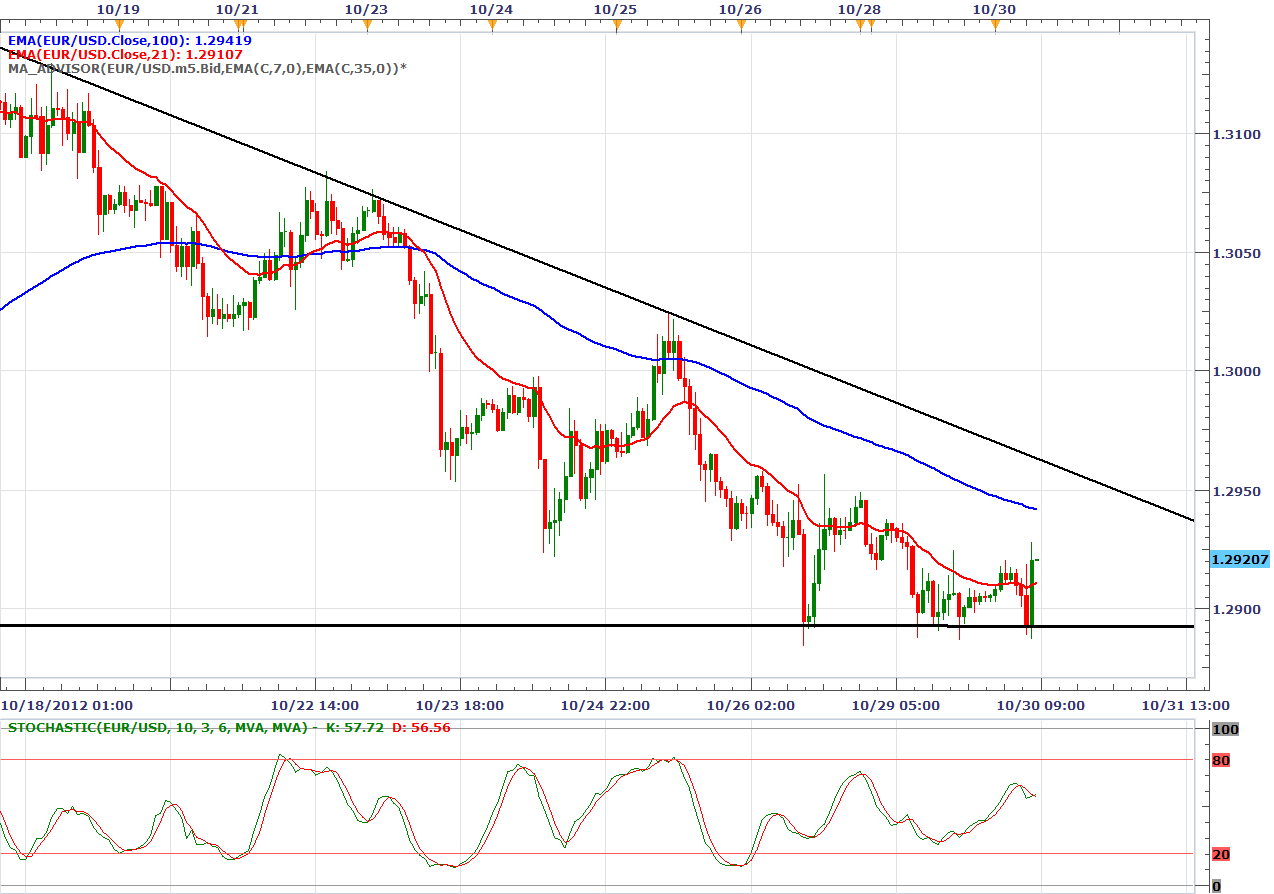Click the orange day marker under 10/19
This screenshot has height=894, width=1274.
click(x=119, y=23)
